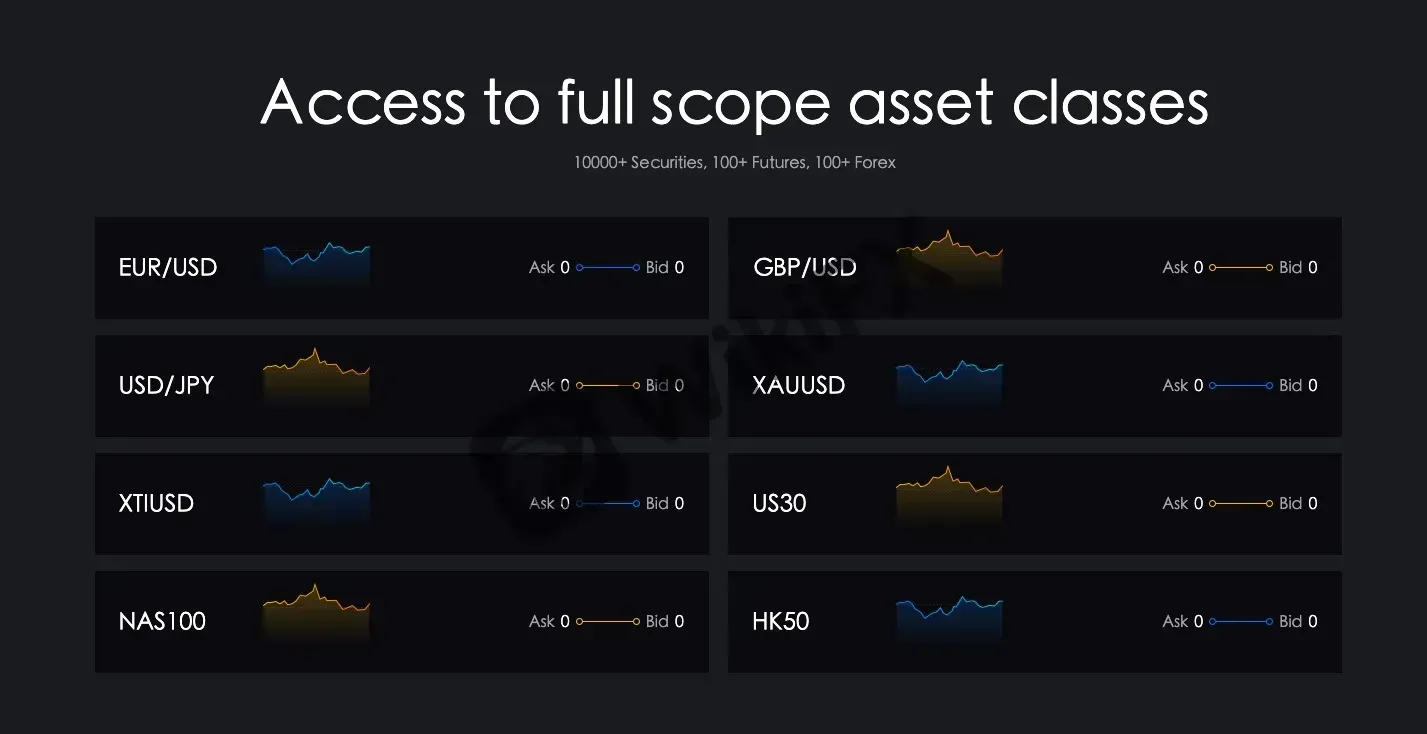Click the XAUUSD symbol name

click(799, 385)
